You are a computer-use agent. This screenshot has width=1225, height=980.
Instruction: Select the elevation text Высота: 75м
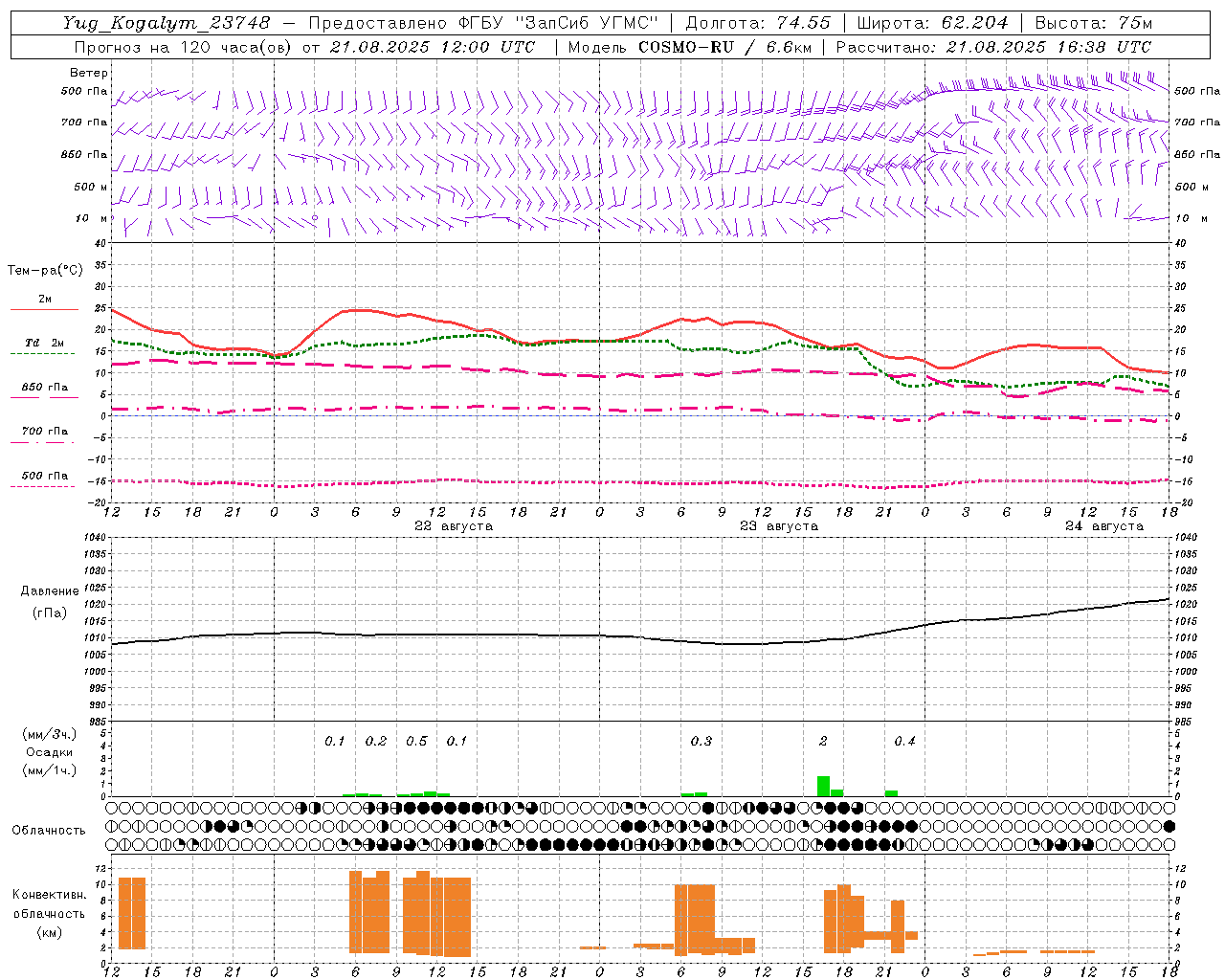pyautogui.click(x=1094, y=23)
